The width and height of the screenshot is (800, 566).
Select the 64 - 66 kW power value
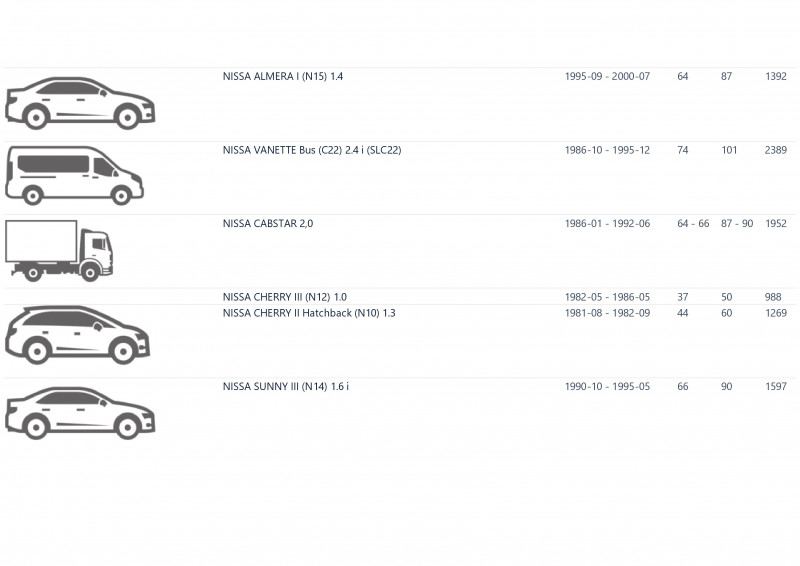tap(693, 224)
